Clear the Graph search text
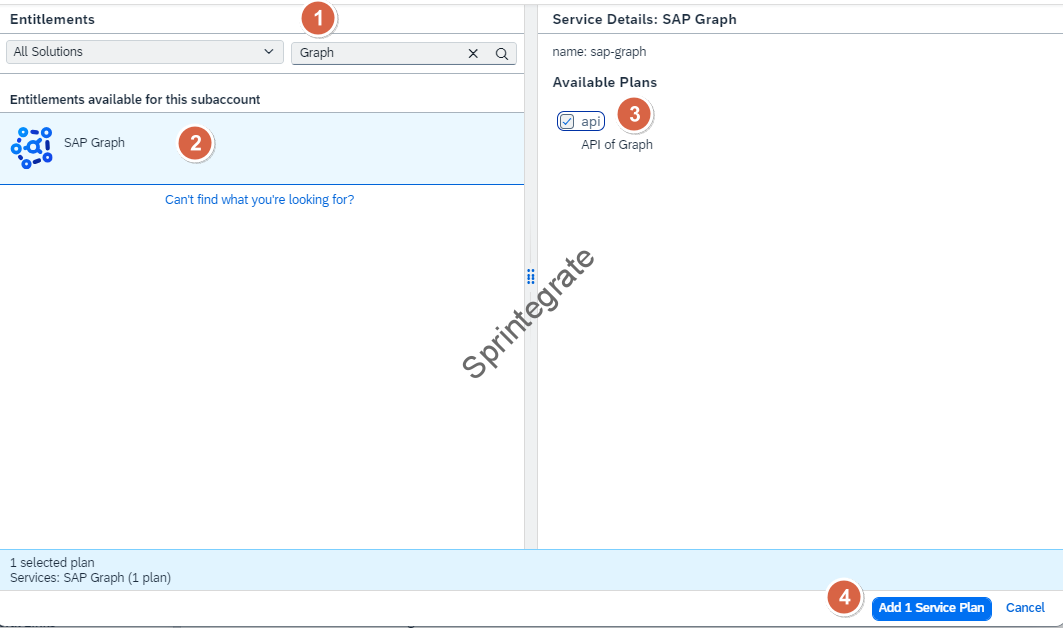 coord(473,54)
